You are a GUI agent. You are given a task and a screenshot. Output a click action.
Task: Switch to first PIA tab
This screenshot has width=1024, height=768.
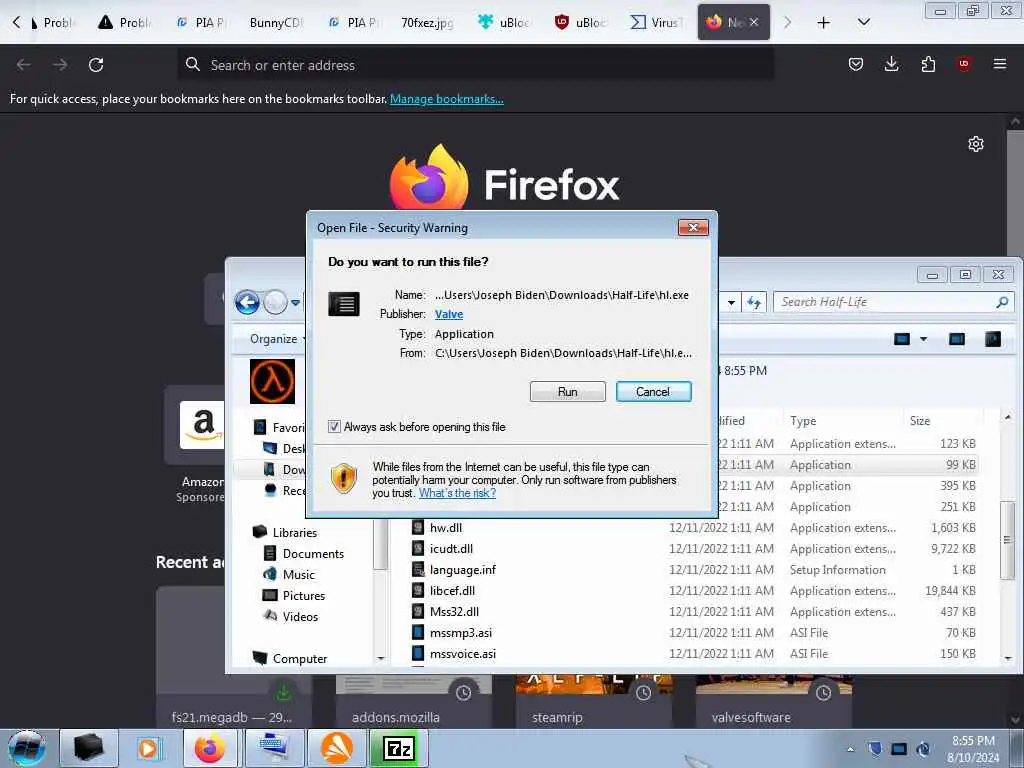200,23
